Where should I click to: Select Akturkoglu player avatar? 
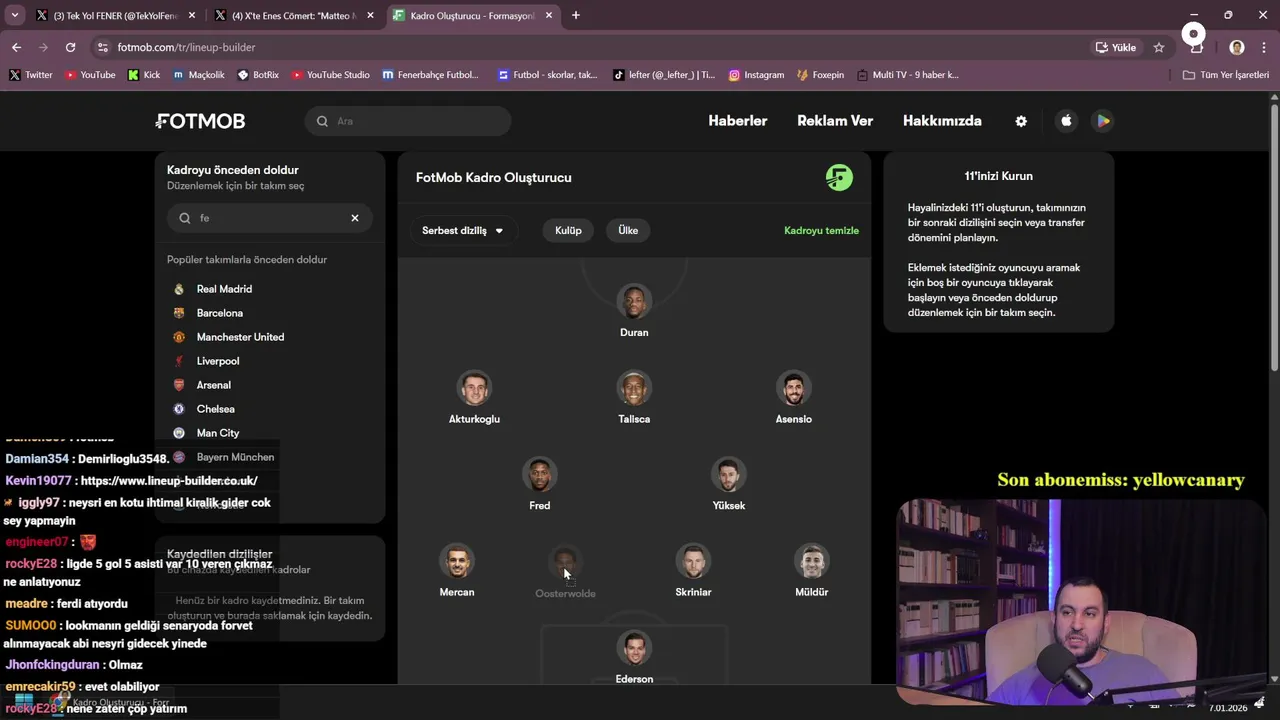click(474, 388)
